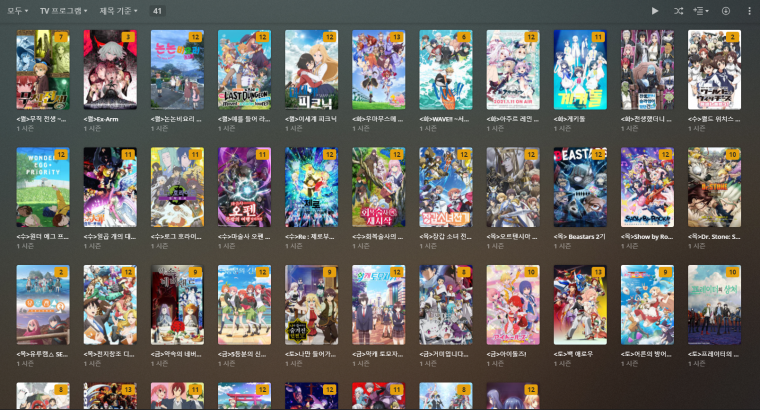Click 1 시즌 under <토>백 애로우

coord(562,363)
